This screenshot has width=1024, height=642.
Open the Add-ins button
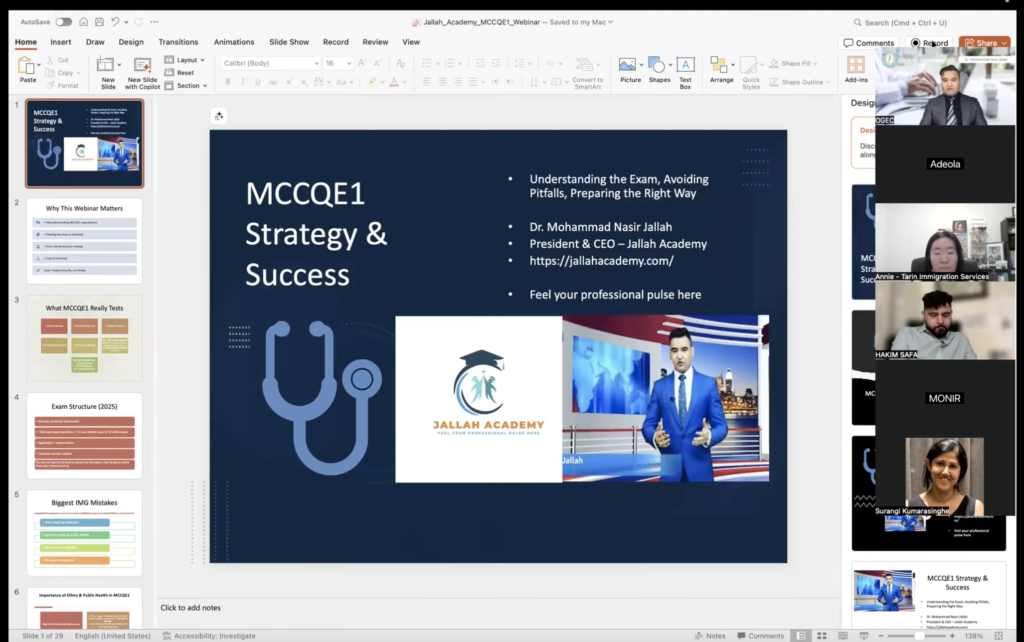856,70
